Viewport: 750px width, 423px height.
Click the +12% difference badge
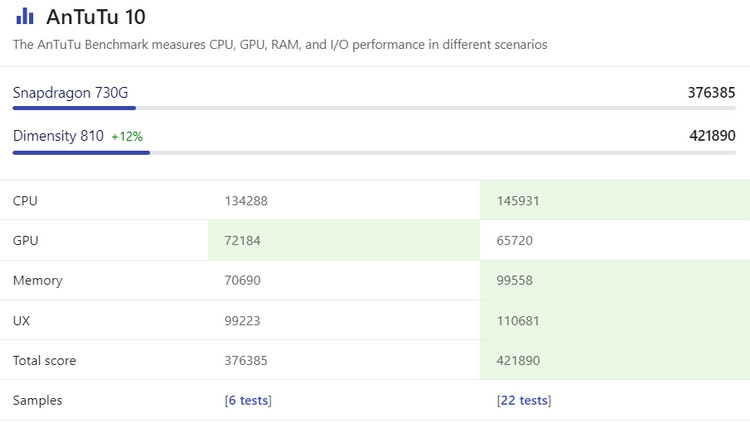point(127,136)
